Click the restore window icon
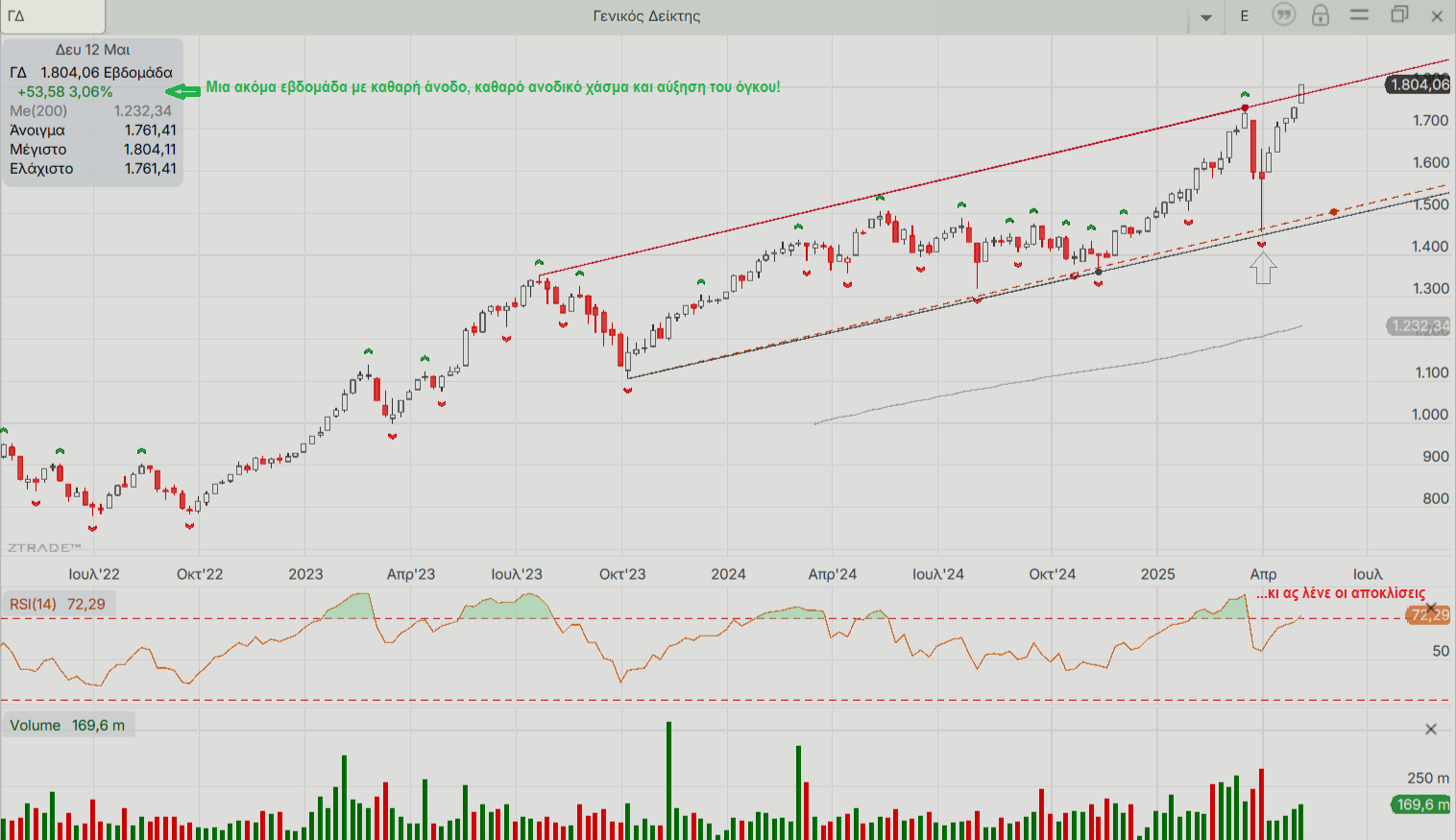This screenshot has height=840, width=1456. (x=1399, y=15)
